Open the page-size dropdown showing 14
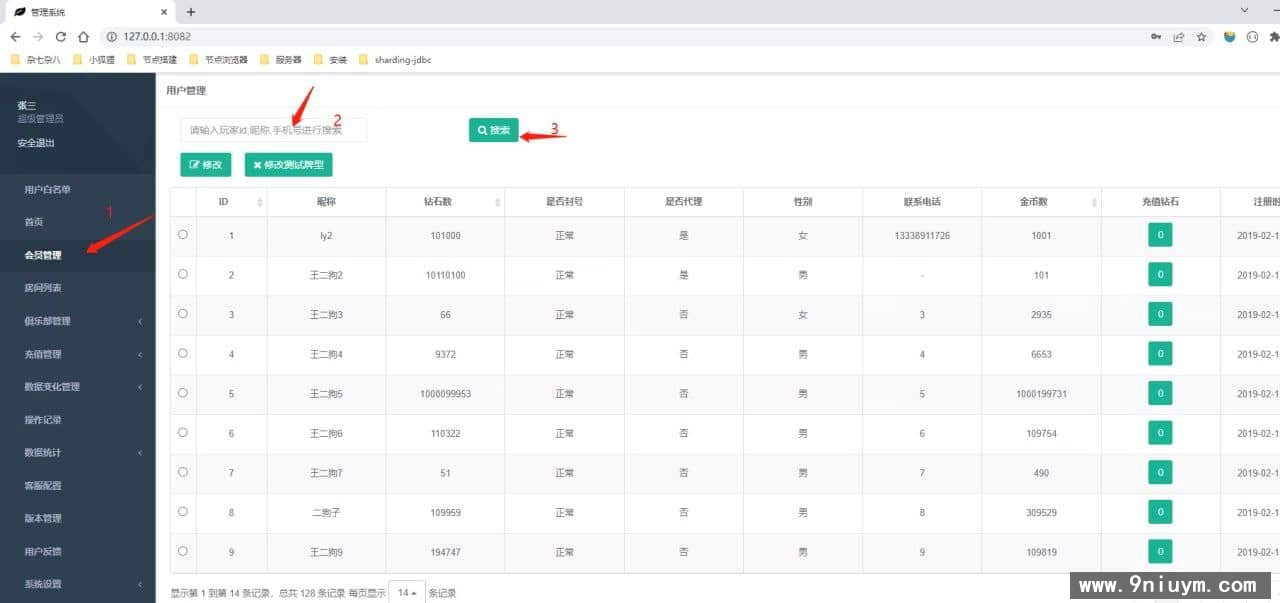 406,593
